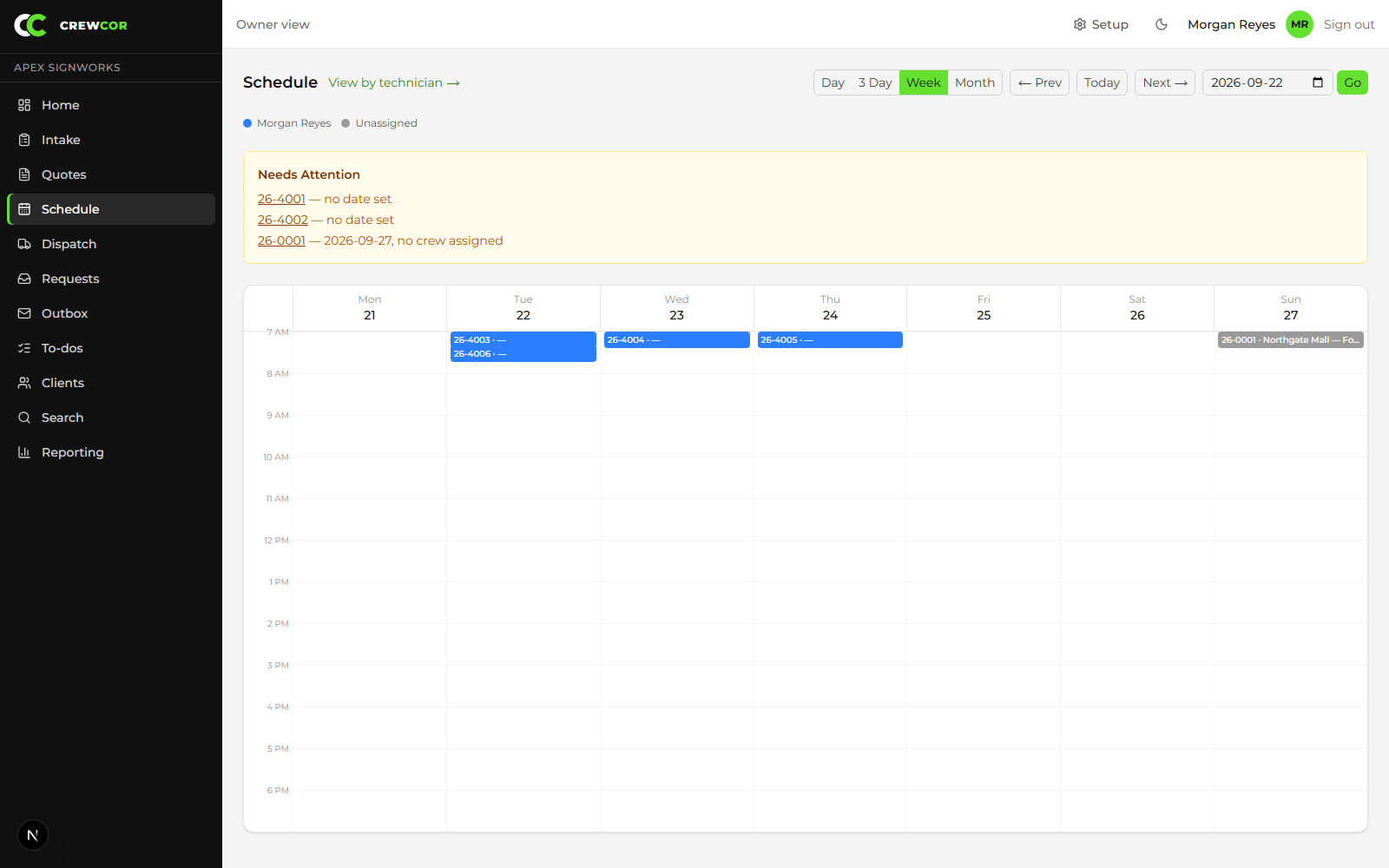The height and width of the screenshot is (868, 1389).
Task: Open calendar event 26-4005 on Thursday
Action: (x=830, y=339)
